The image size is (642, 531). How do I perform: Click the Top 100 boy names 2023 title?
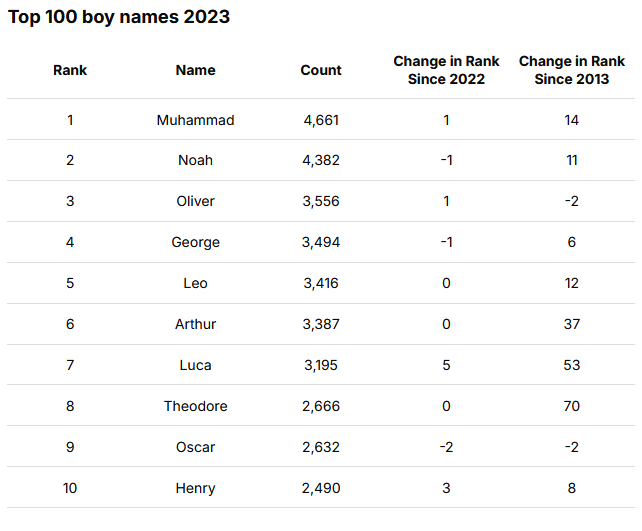[x=119, y=17]
